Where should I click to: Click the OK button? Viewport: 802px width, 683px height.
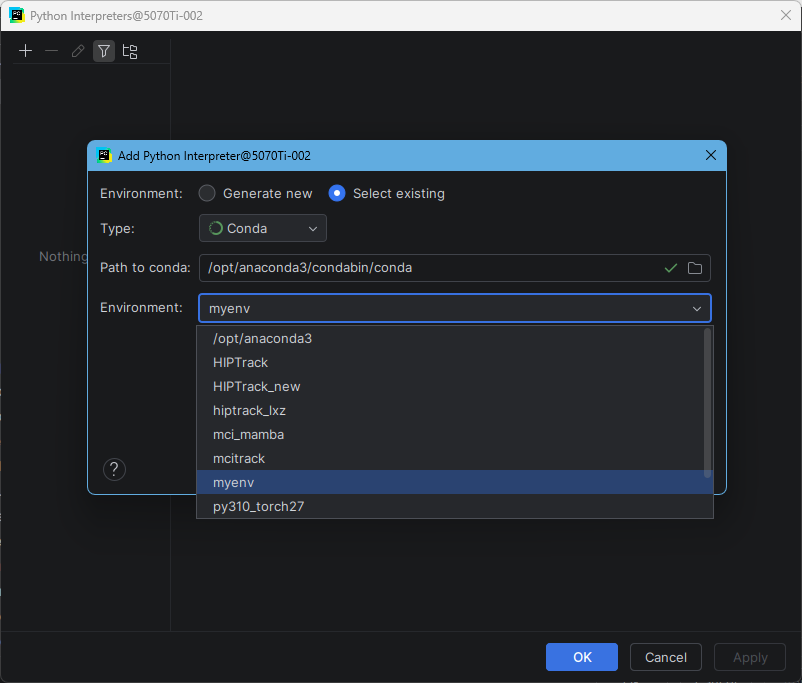[582, 657]
